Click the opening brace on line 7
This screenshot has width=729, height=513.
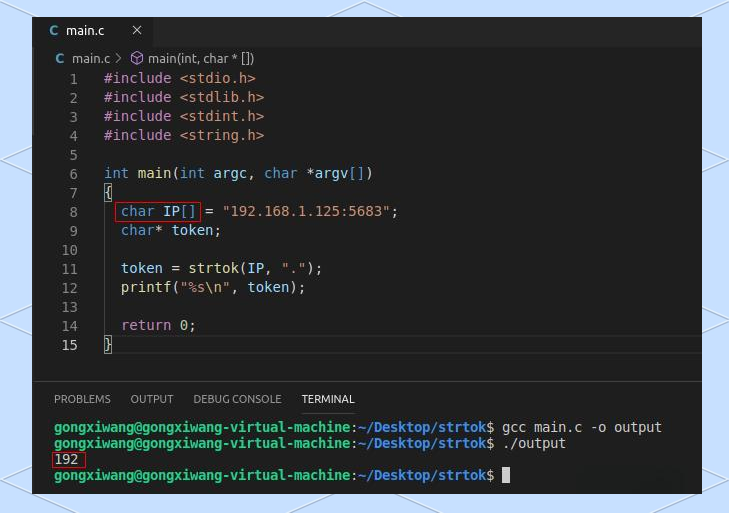pos(108,193)
